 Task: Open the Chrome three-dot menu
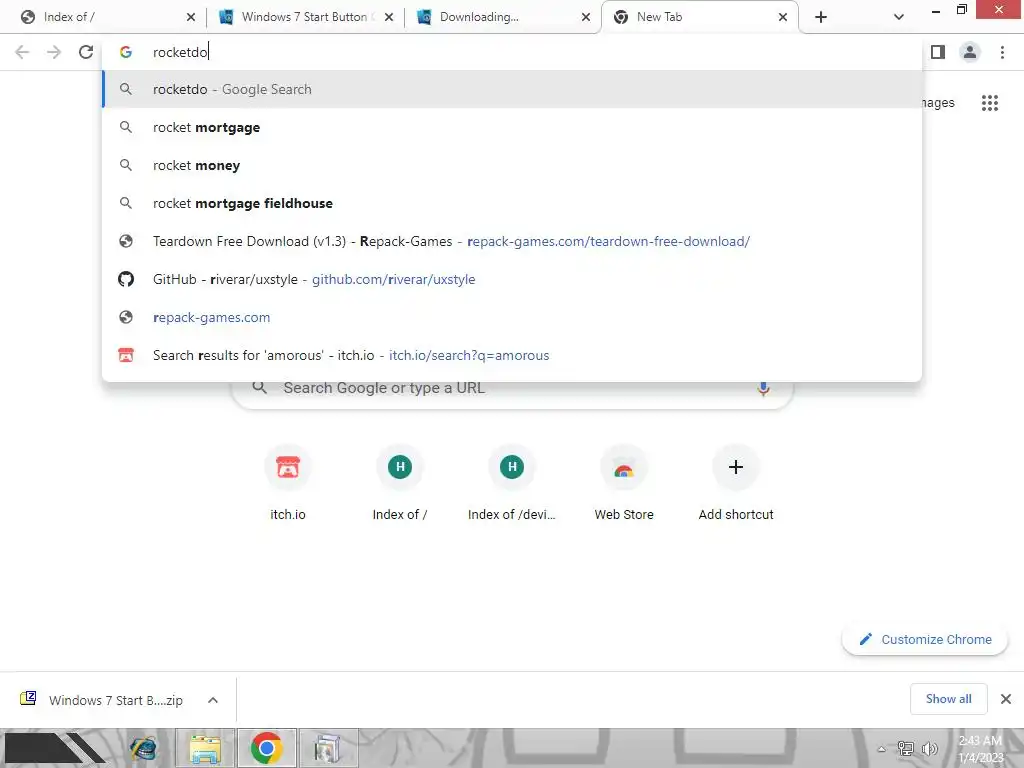point(1002,52)
